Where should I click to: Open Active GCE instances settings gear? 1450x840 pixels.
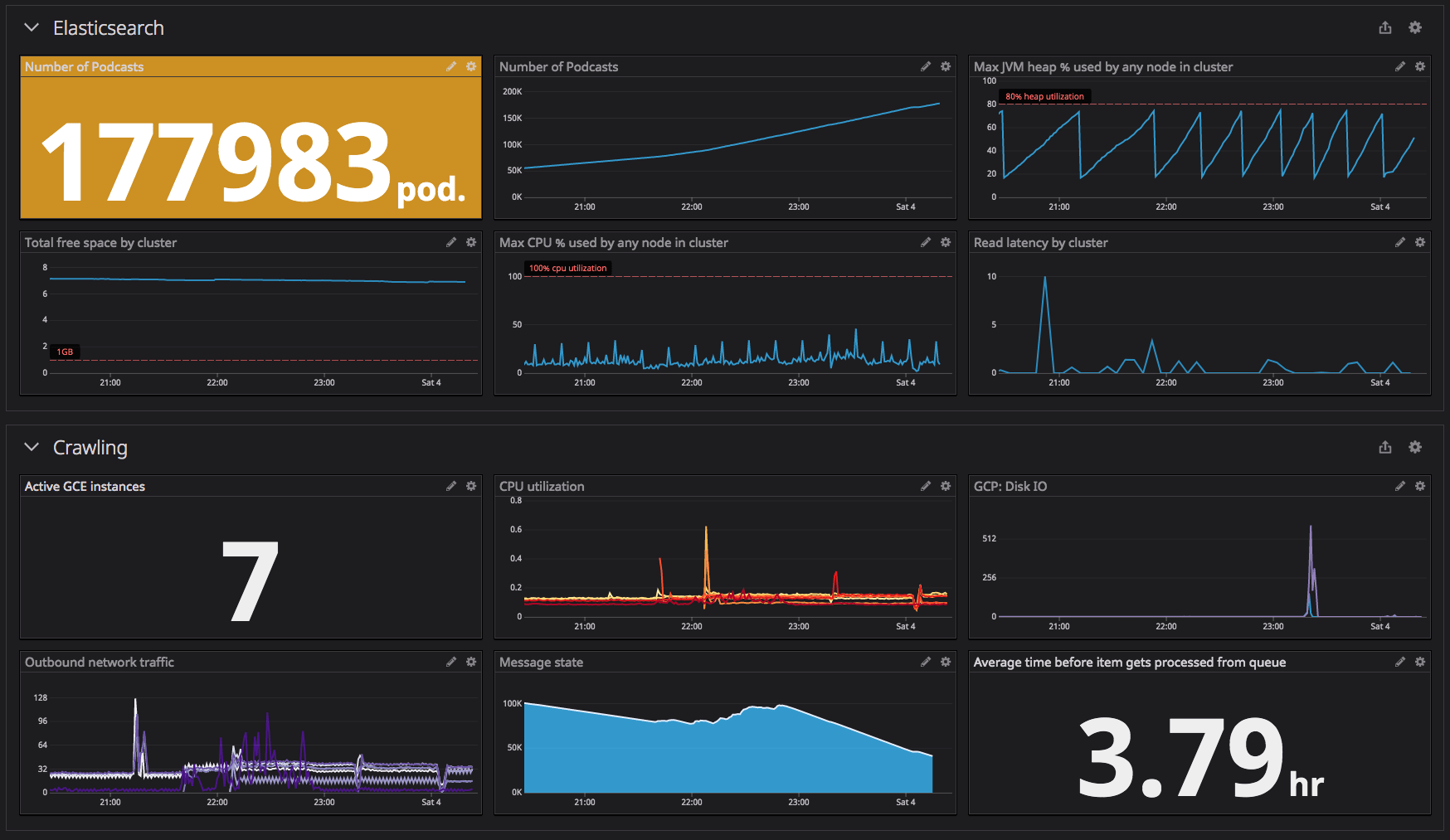[x=471, y=486]
